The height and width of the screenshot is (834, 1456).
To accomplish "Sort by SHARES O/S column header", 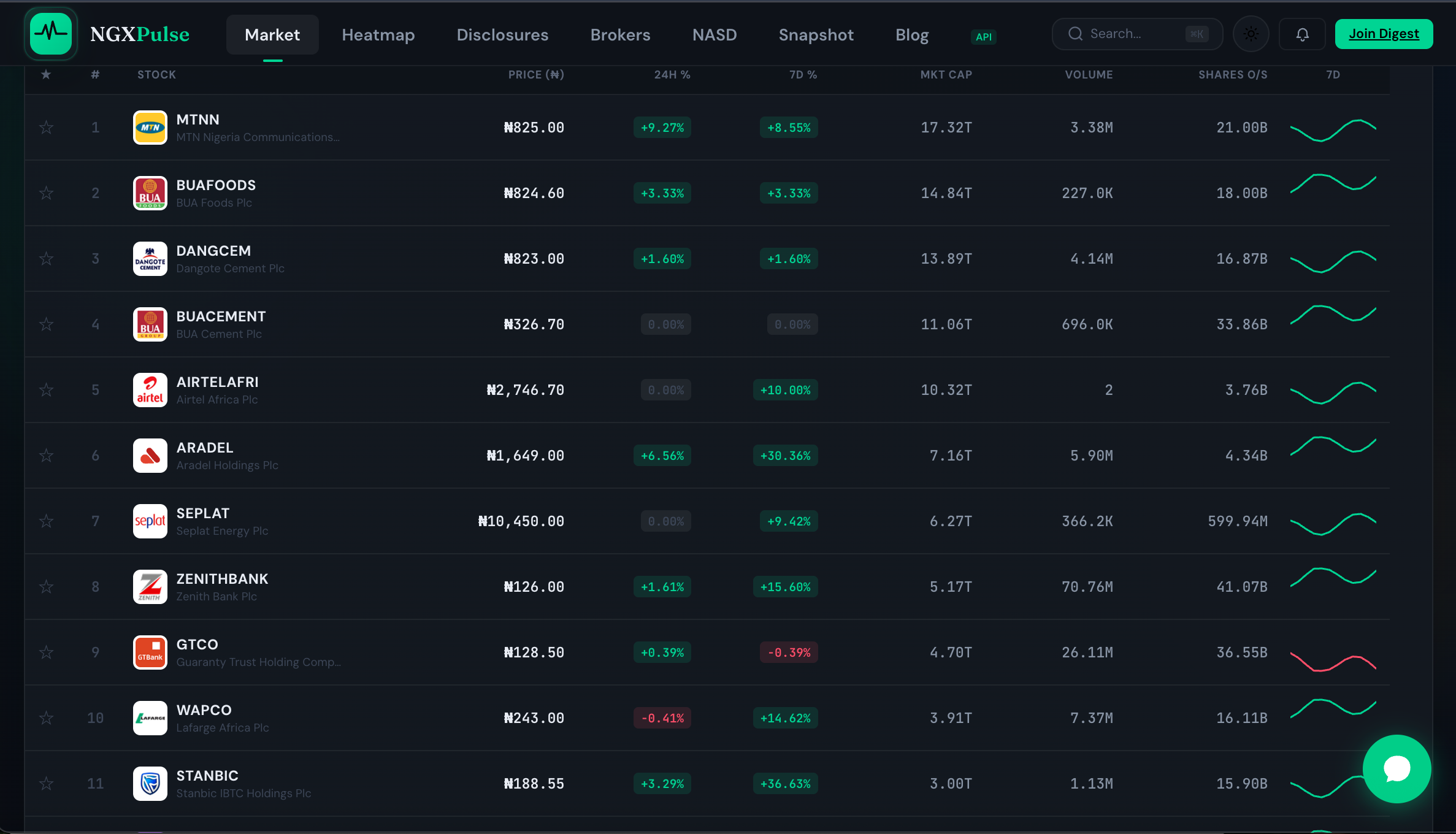I will (x=1233, y=75).
